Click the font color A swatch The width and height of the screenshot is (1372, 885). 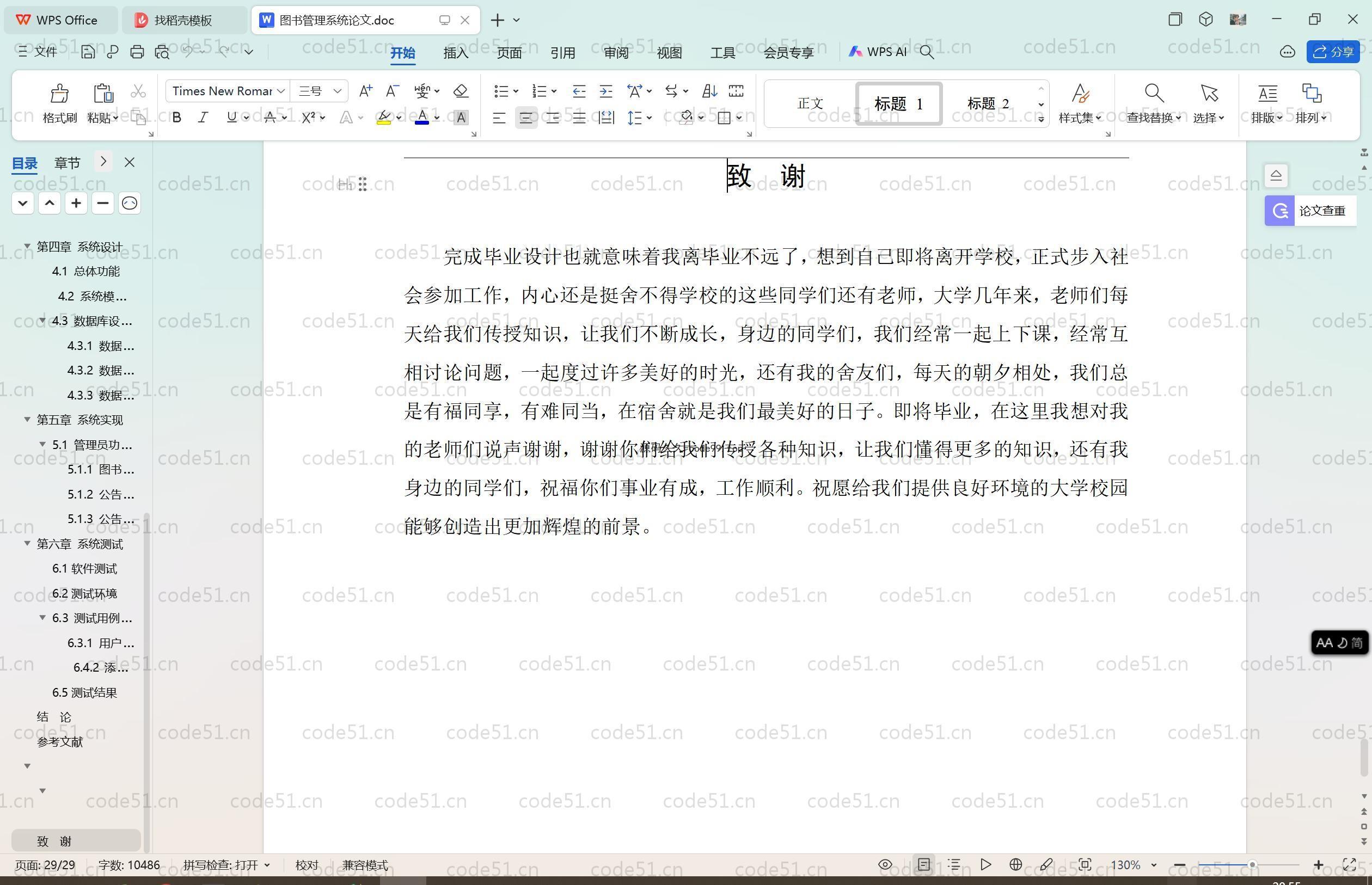pos(422,118)
